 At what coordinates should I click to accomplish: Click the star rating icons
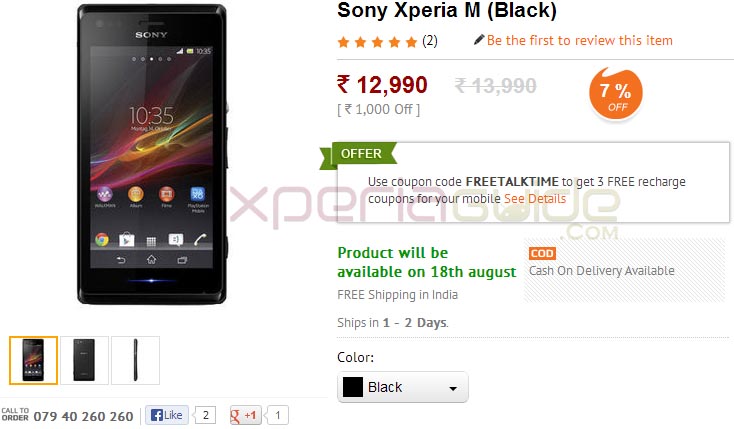[x=377, y=42]
